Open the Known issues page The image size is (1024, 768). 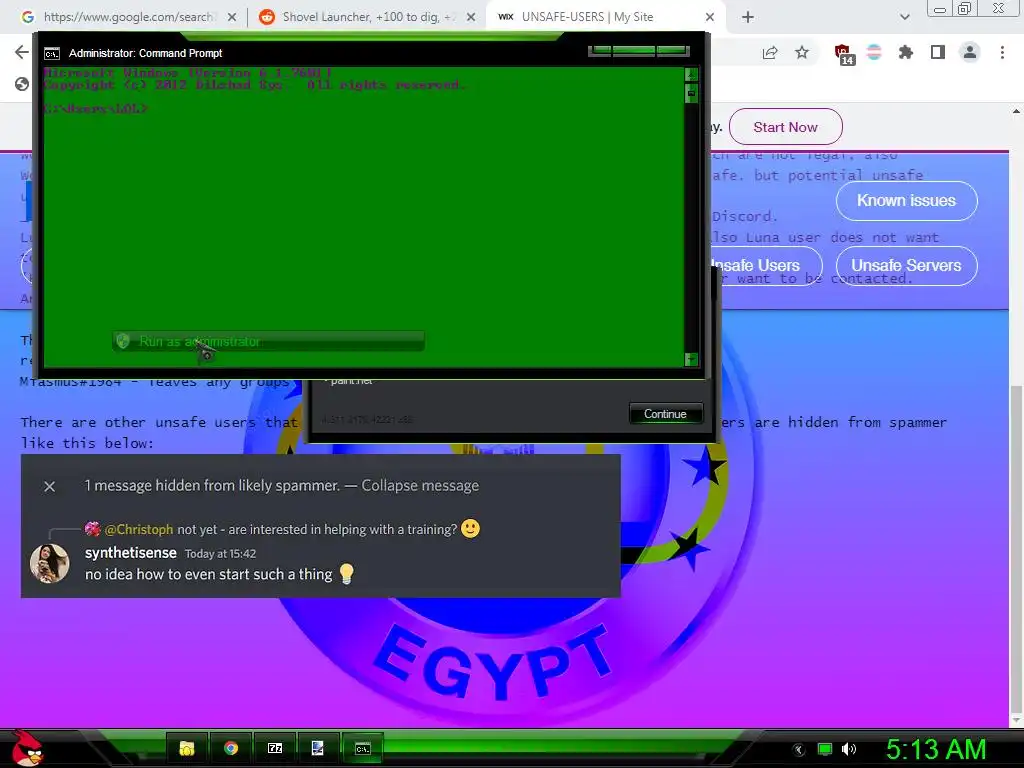[906, 200]
